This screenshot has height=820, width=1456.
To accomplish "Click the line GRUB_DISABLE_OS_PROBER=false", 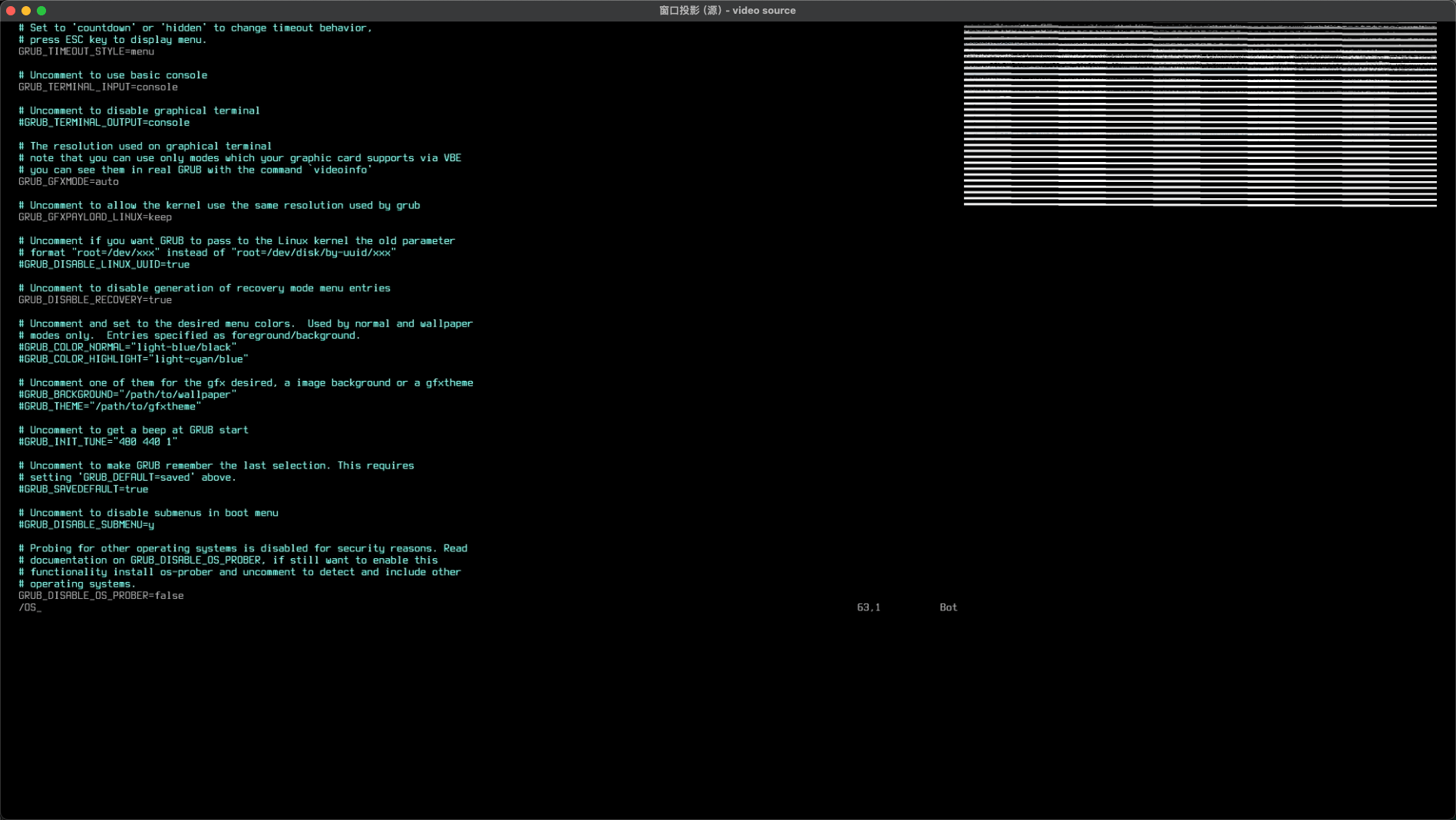I will 101,596.
